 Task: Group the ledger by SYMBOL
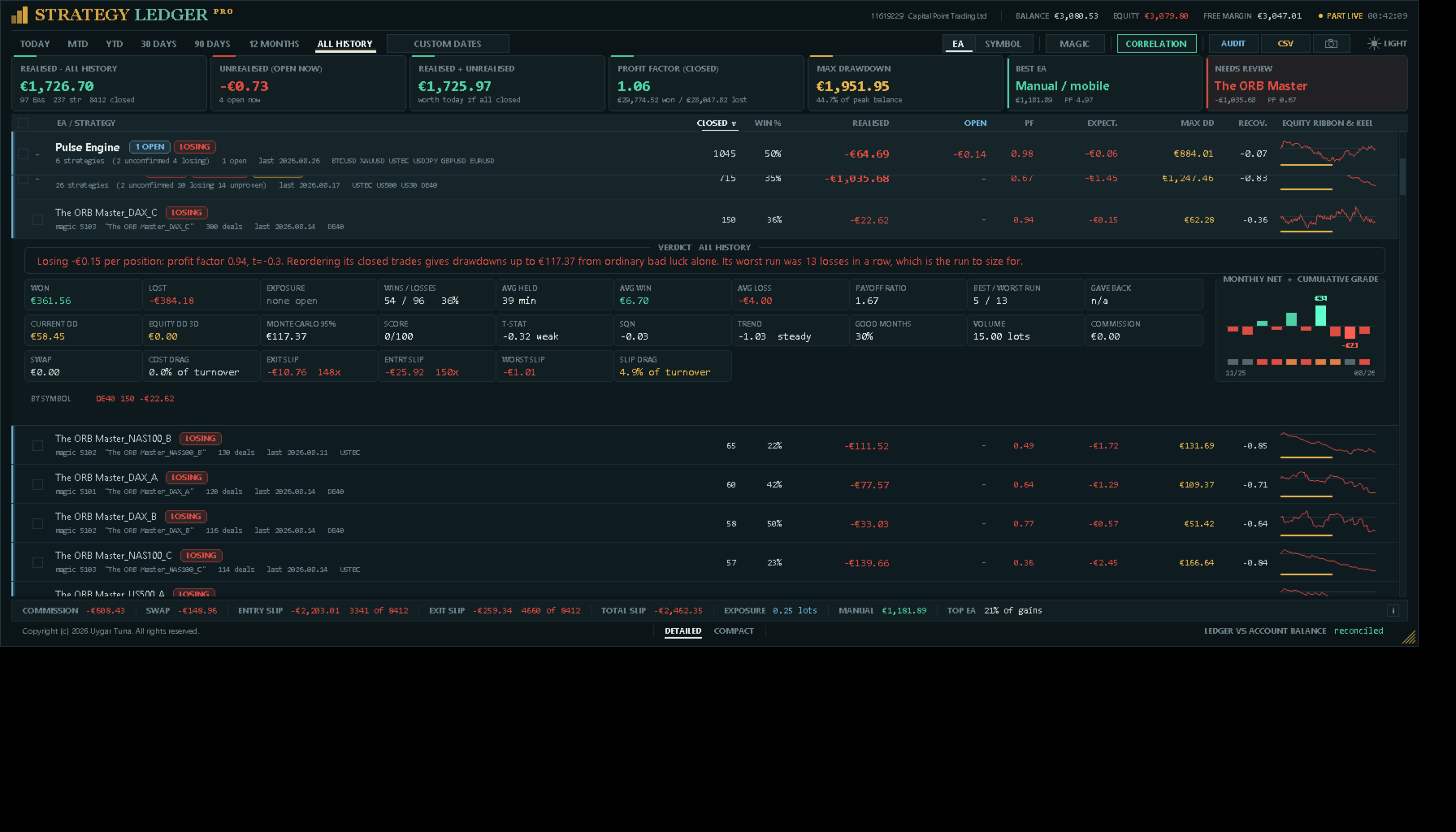click(x=1003, y=44)
